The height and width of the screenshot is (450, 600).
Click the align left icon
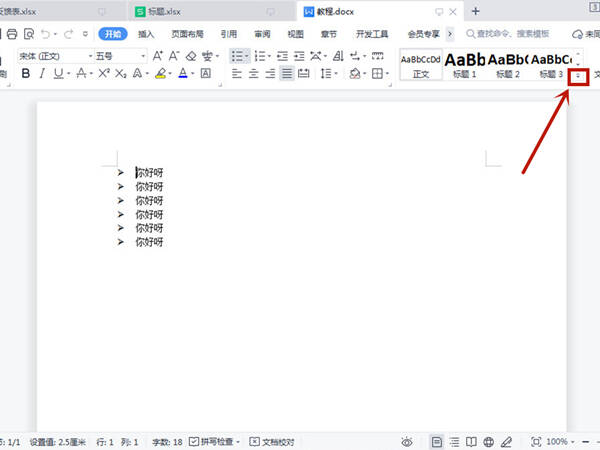pos(237,73)
